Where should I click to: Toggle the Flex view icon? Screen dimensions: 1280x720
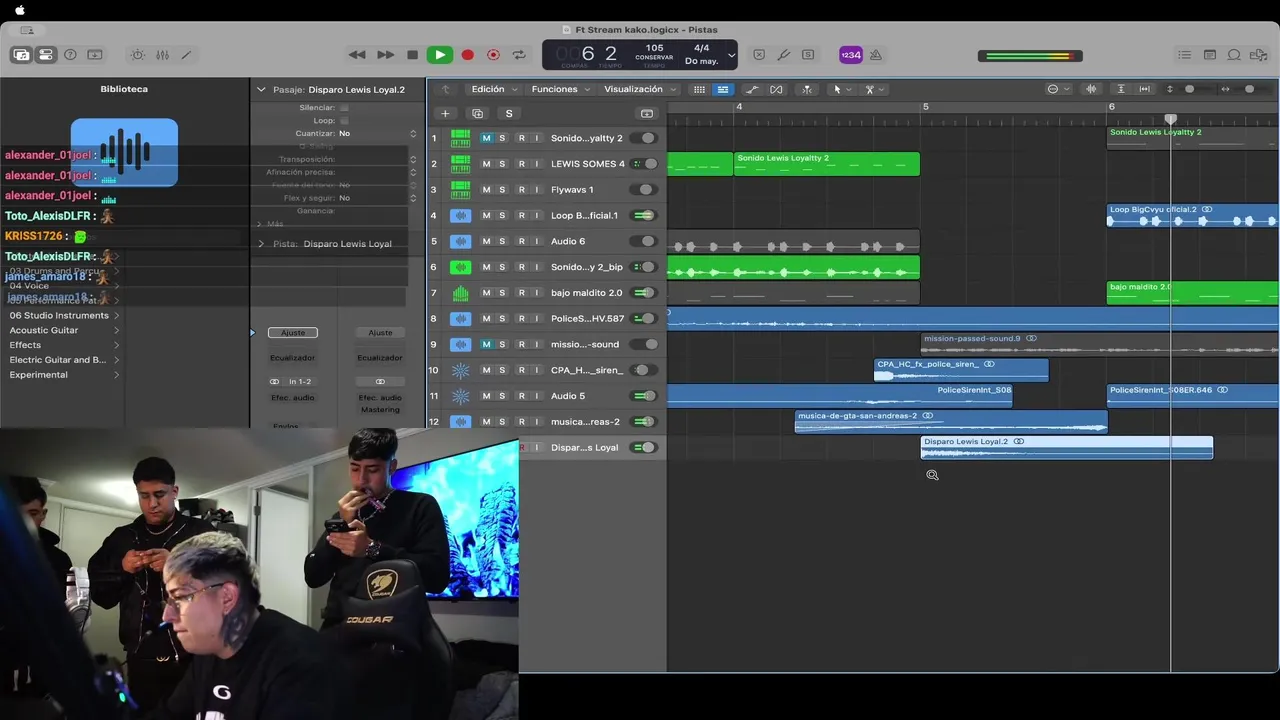pos(776,89)
